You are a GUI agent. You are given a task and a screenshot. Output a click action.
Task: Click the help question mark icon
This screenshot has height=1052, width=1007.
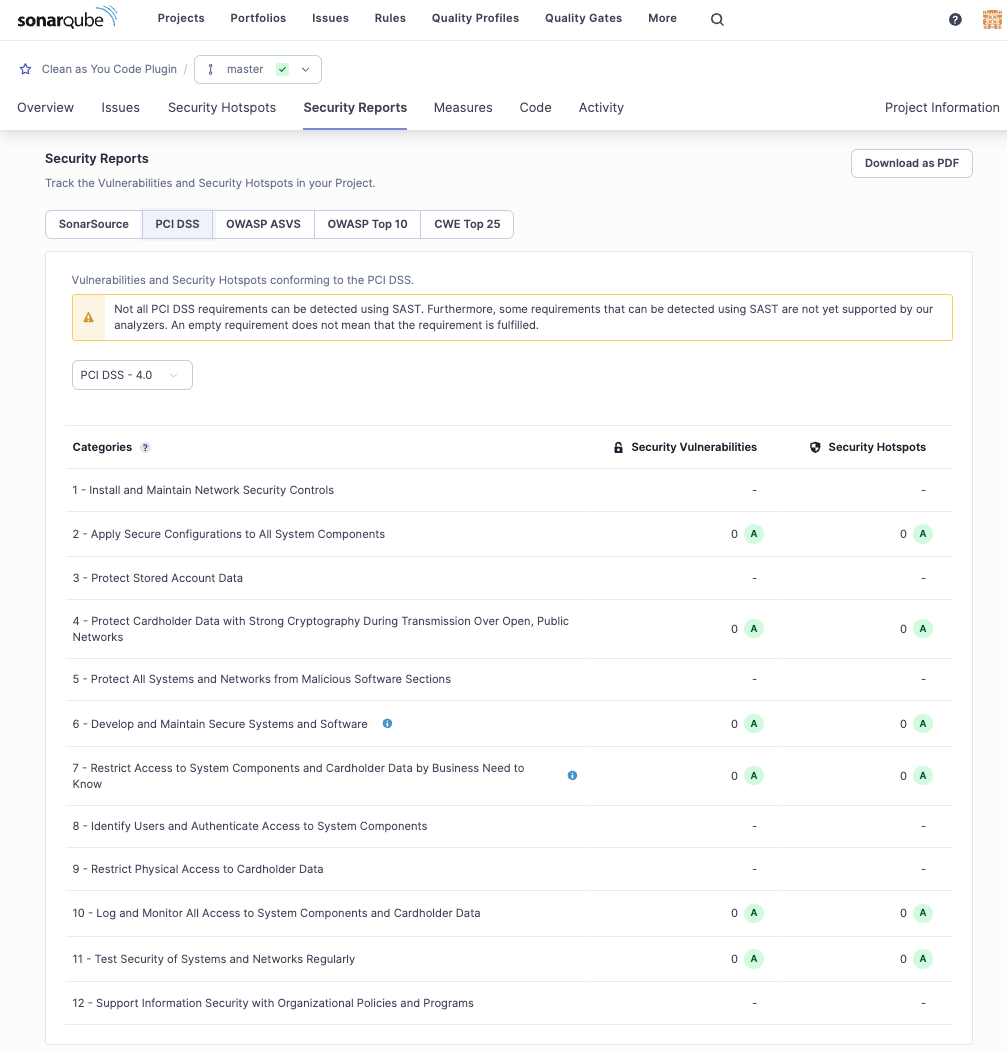tap(954, 18)
